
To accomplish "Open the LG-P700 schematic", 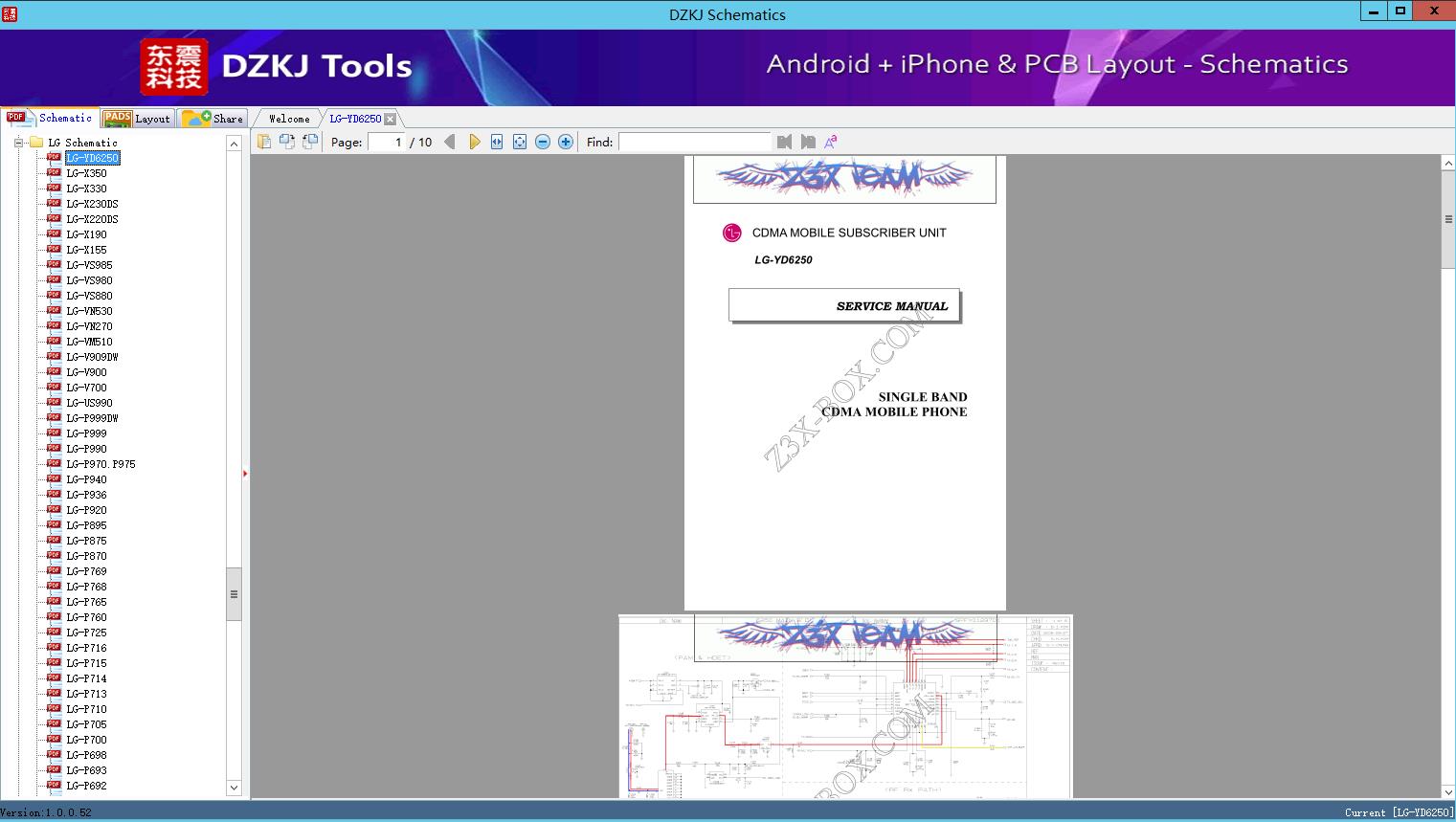I will 86,740.
